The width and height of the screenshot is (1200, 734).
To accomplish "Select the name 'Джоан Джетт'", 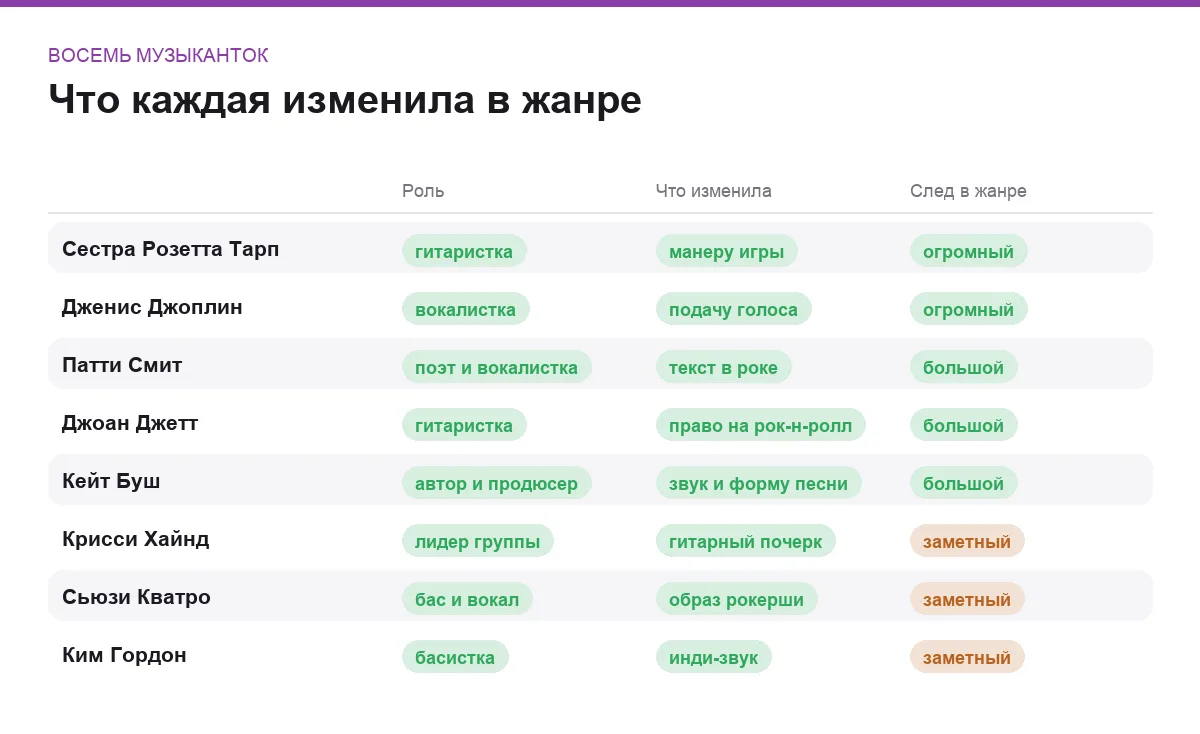I will [x=130, y=423].
